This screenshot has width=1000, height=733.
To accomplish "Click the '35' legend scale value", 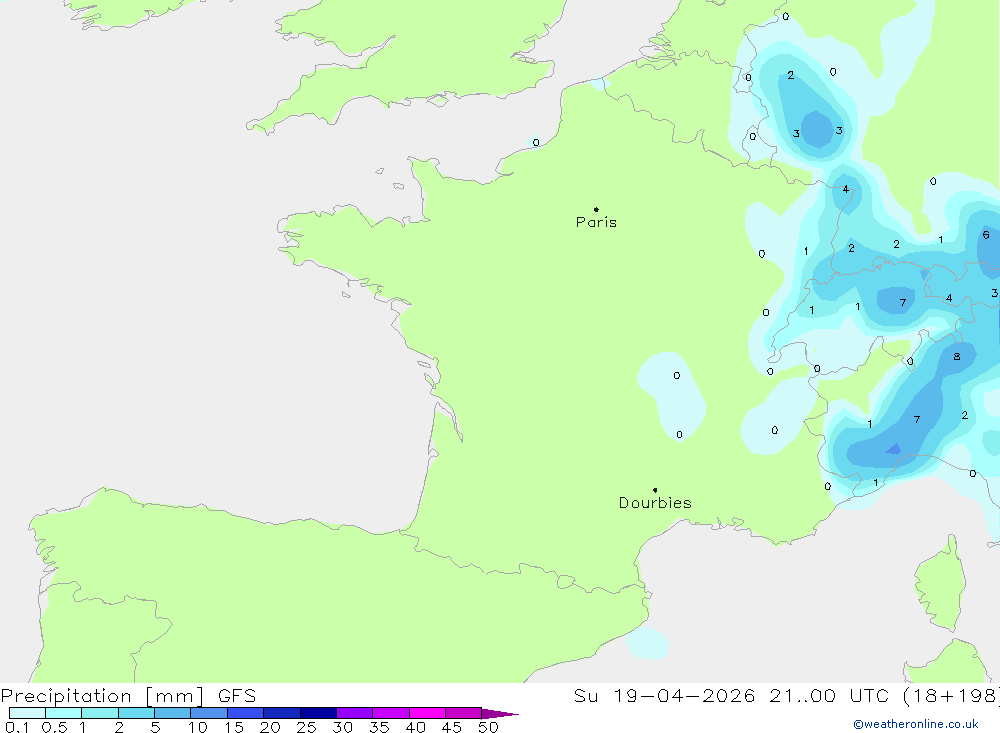I will pos(379,727).
